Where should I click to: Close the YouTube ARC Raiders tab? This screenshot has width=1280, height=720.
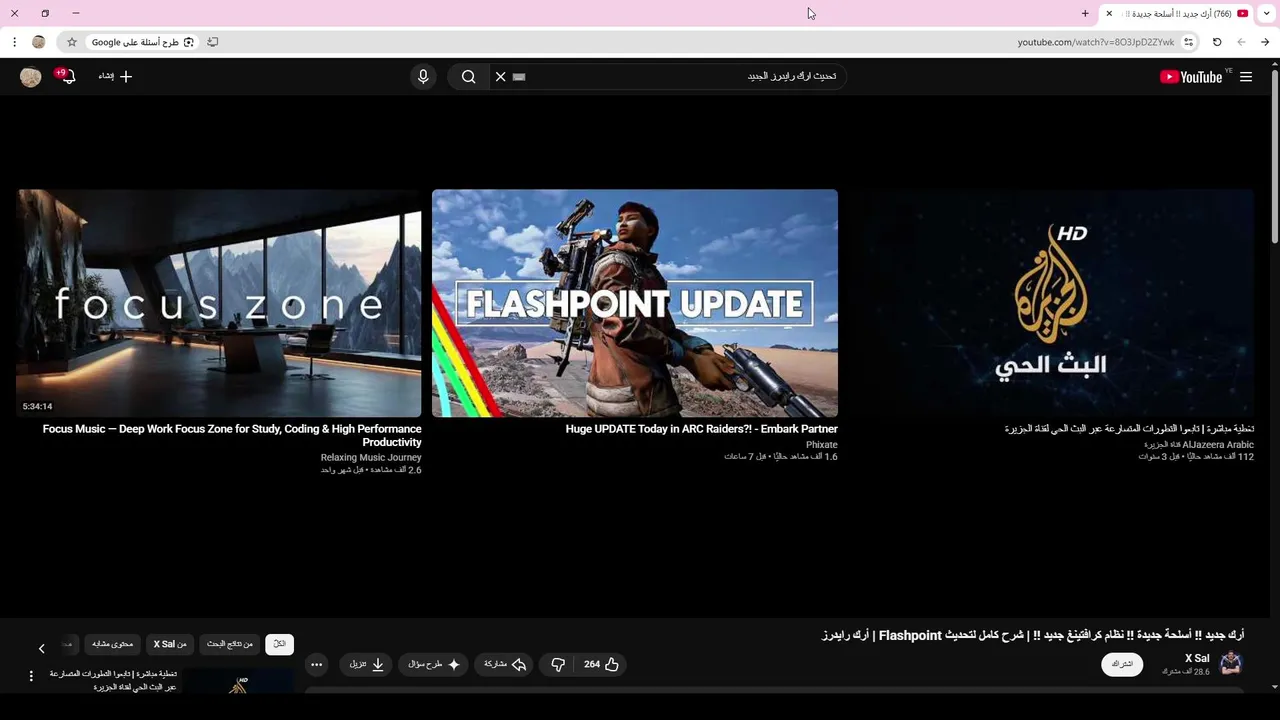1109,13
